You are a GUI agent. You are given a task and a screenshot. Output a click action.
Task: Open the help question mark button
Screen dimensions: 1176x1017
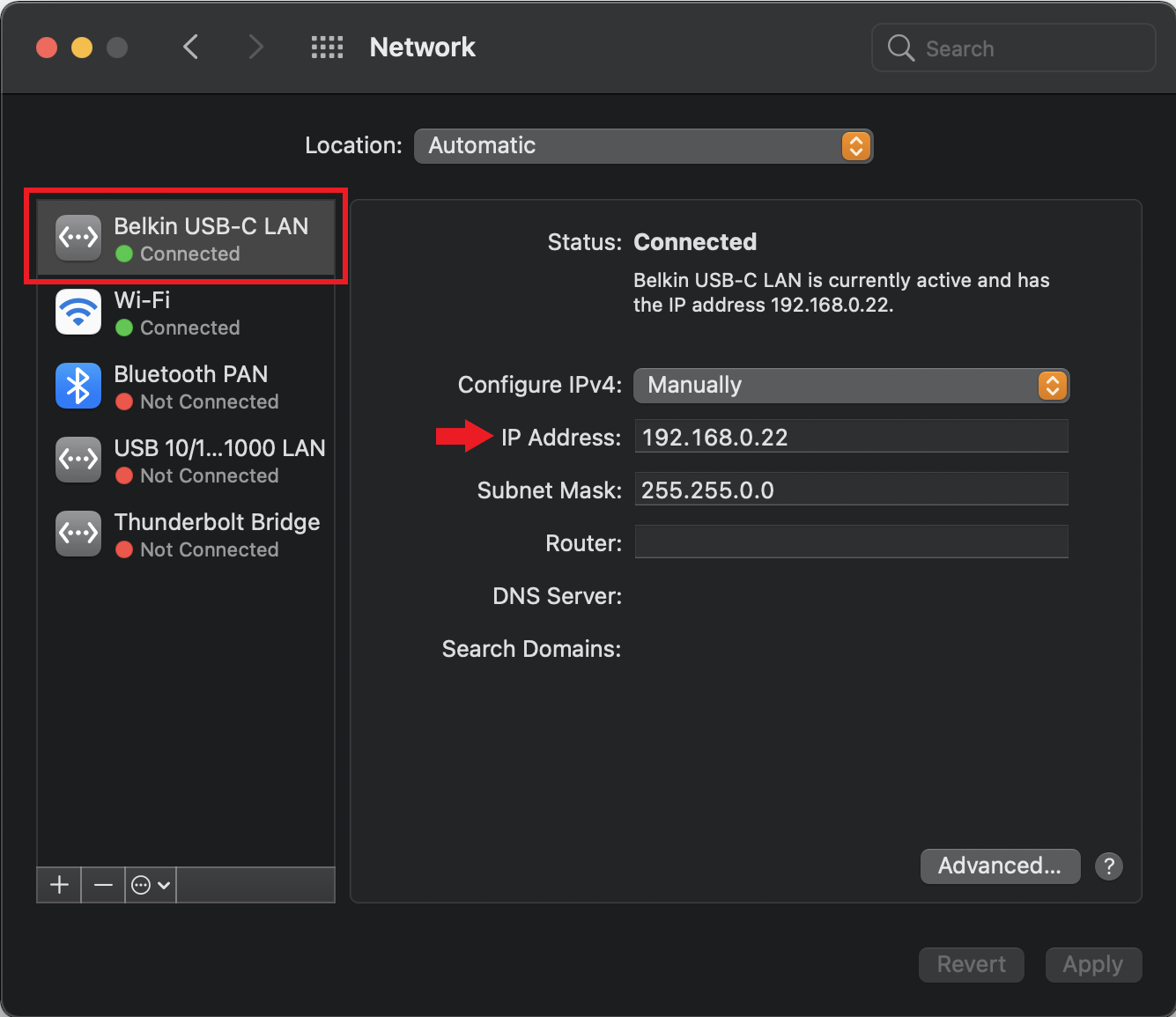coord(1109,866)
